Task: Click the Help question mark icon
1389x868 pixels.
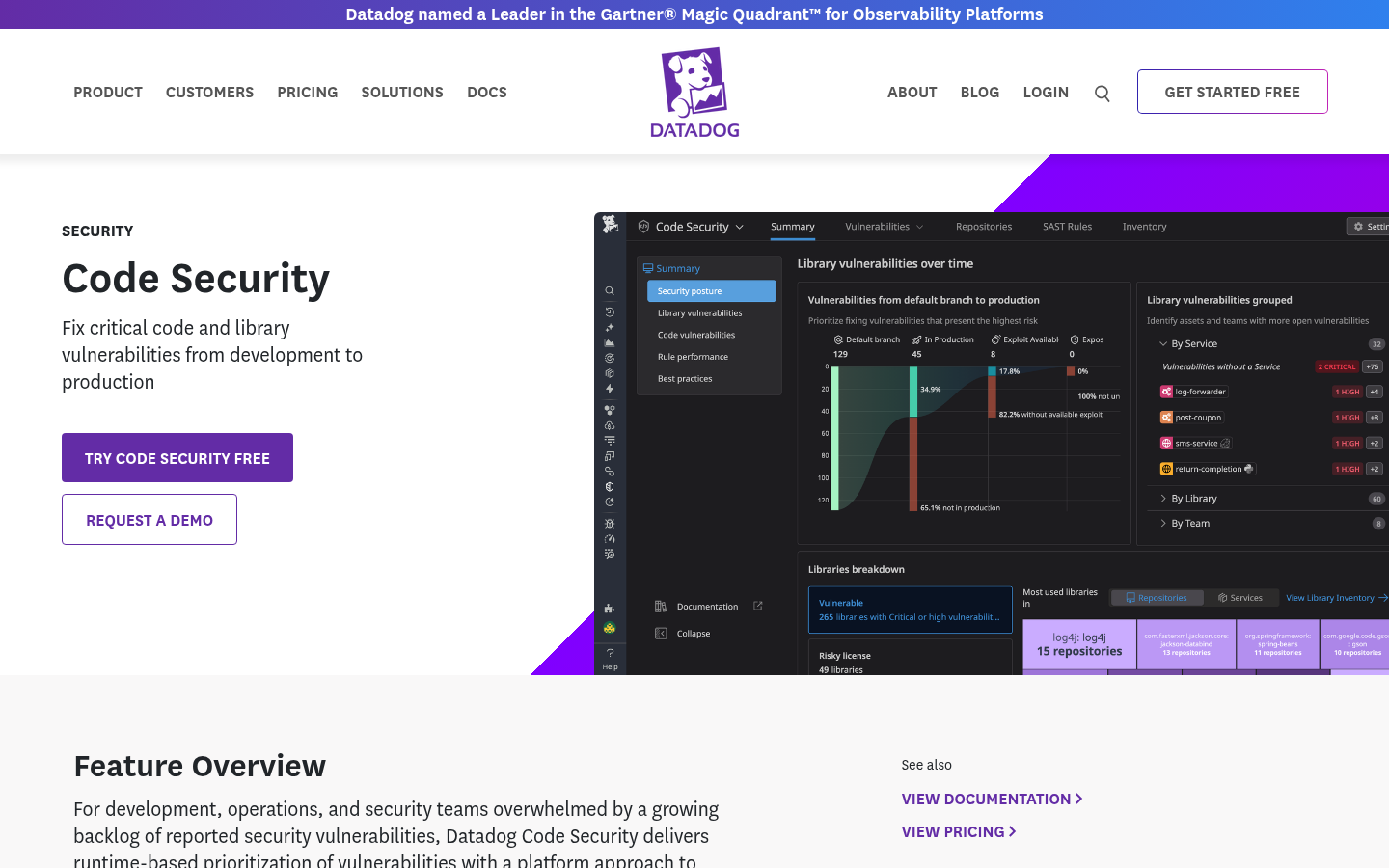Action: click(610, 653)
